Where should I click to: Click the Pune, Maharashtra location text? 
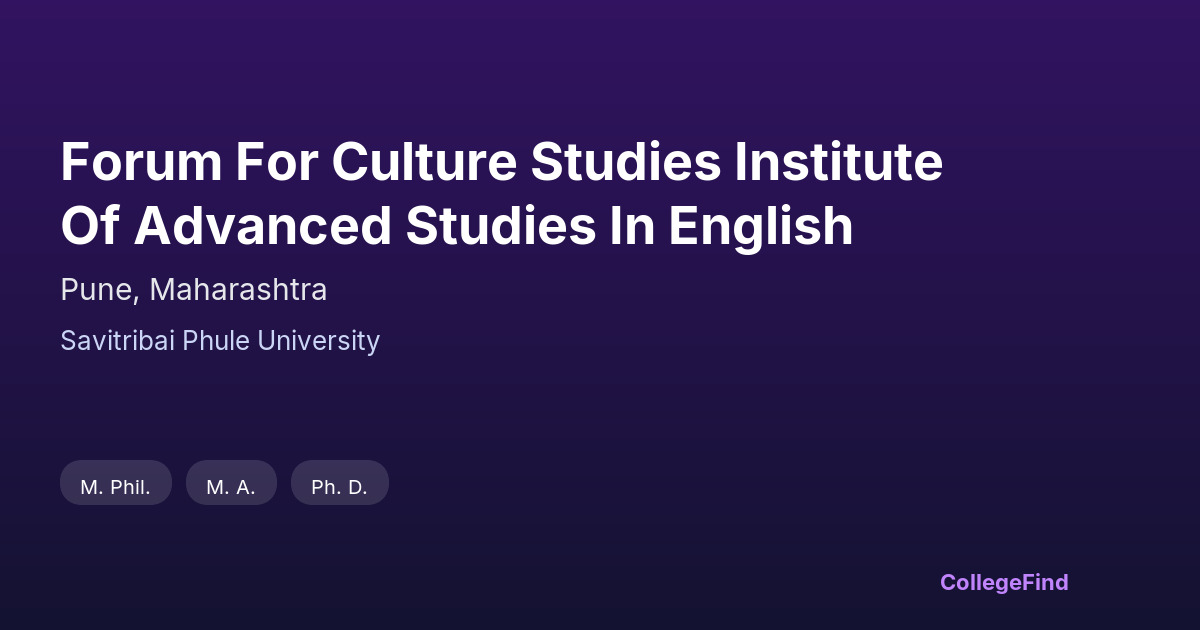pyautogui.click(x=194, y=290)
